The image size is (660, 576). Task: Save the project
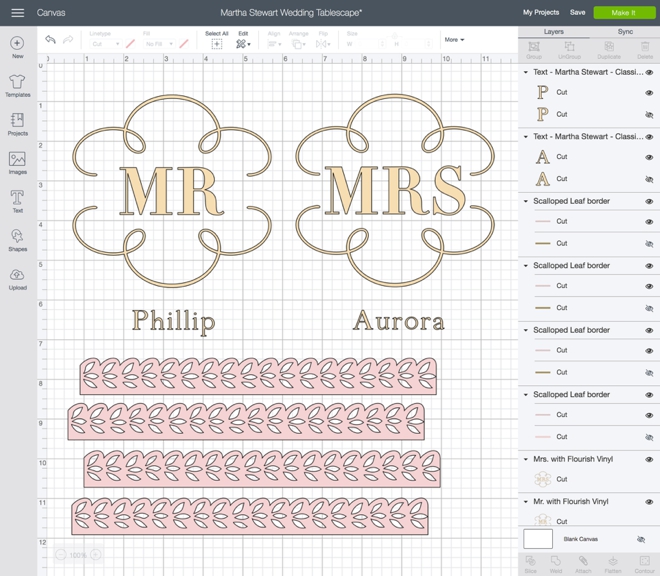click(x=578, y=12)
